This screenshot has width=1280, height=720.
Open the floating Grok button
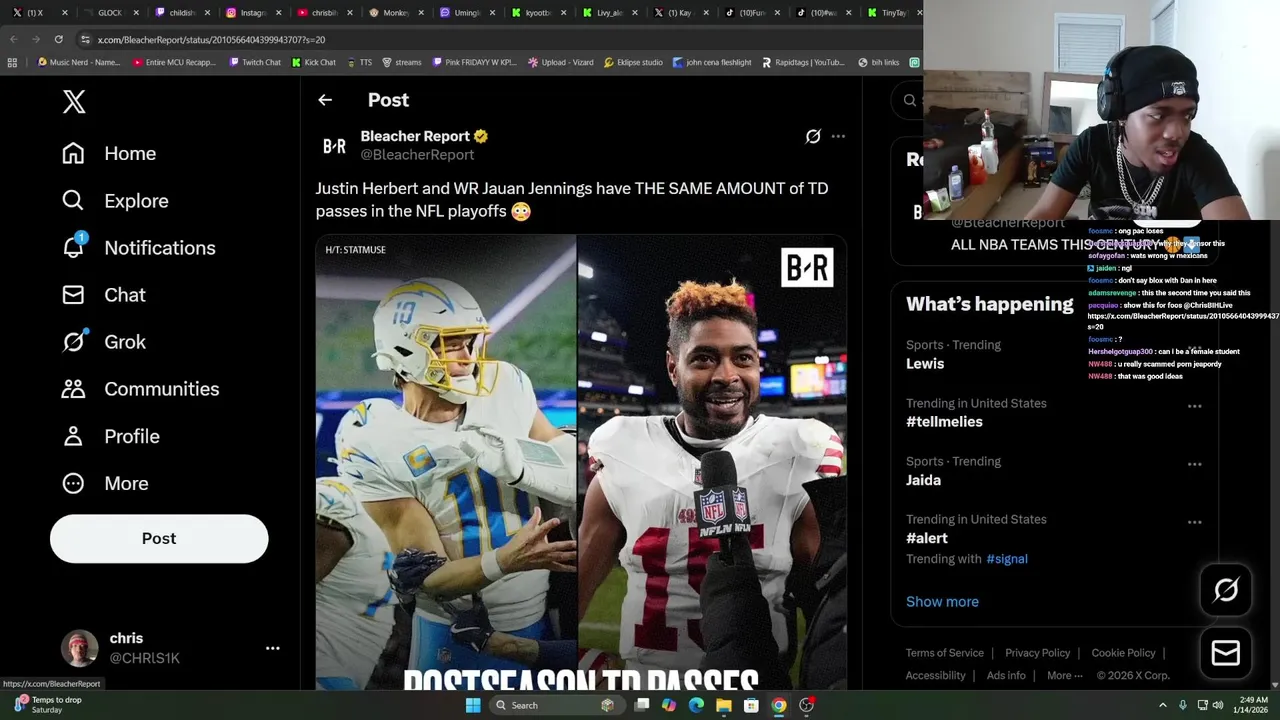tap(1226, 590)
